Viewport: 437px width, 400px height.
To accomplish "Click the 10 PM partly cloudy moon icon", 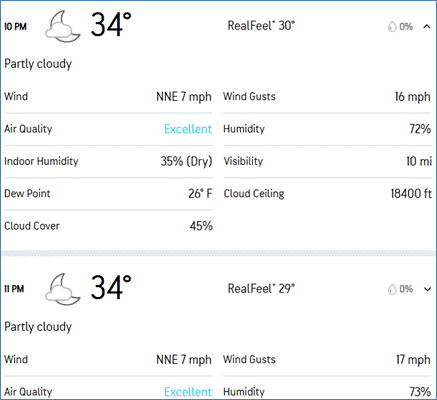I will (x=63, y=27).
